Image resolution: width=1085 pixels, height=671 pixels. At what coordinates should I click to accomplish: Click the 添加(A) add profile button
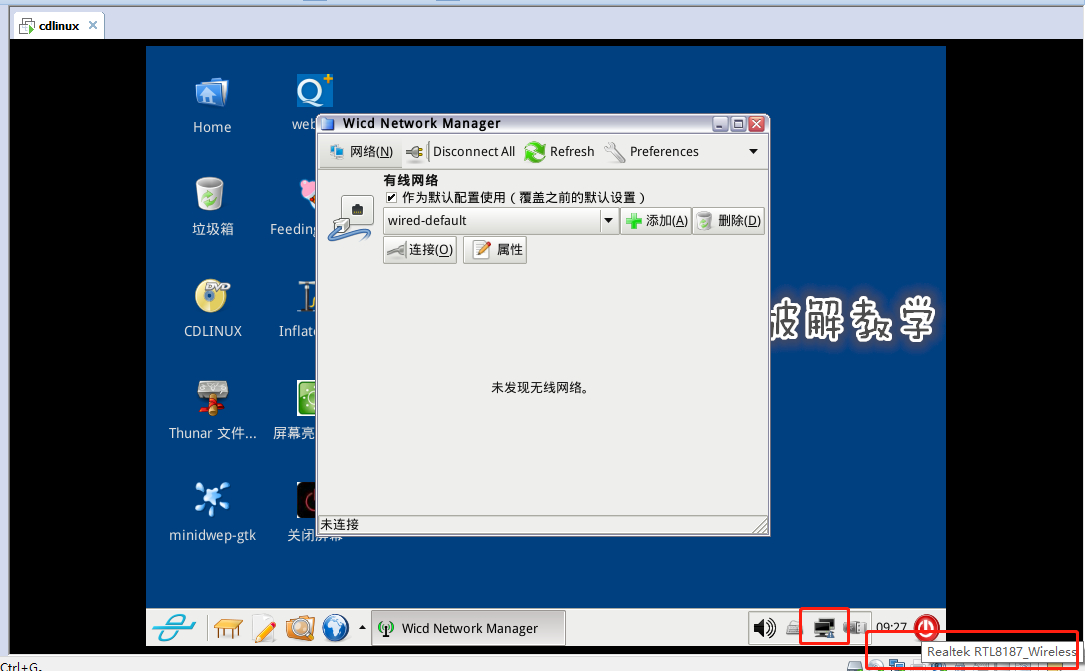(x=656, y=221)
